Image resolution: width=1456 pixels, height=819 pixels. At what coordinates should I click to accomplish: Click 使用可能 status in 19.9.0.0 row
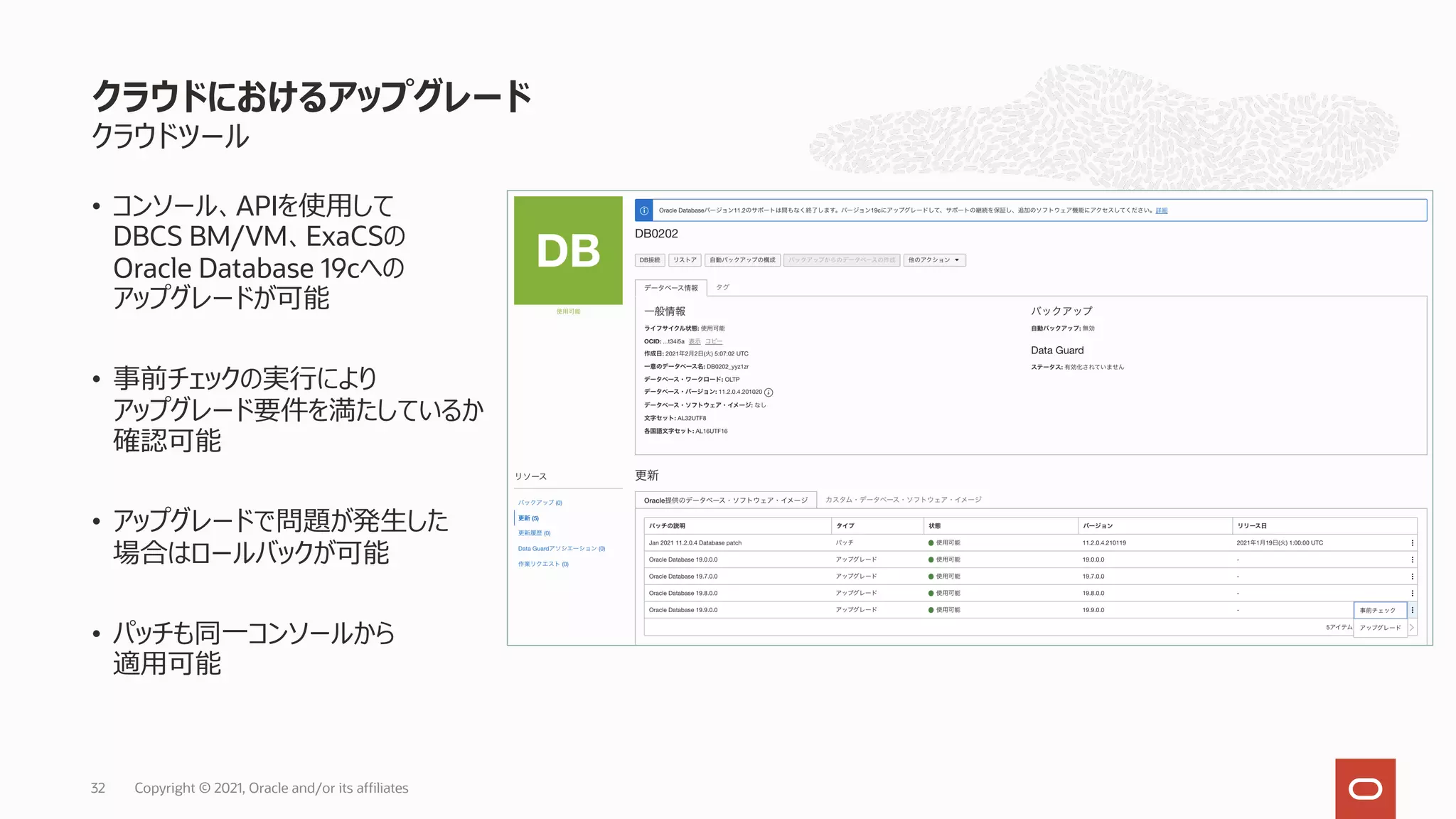coord(944,610)
